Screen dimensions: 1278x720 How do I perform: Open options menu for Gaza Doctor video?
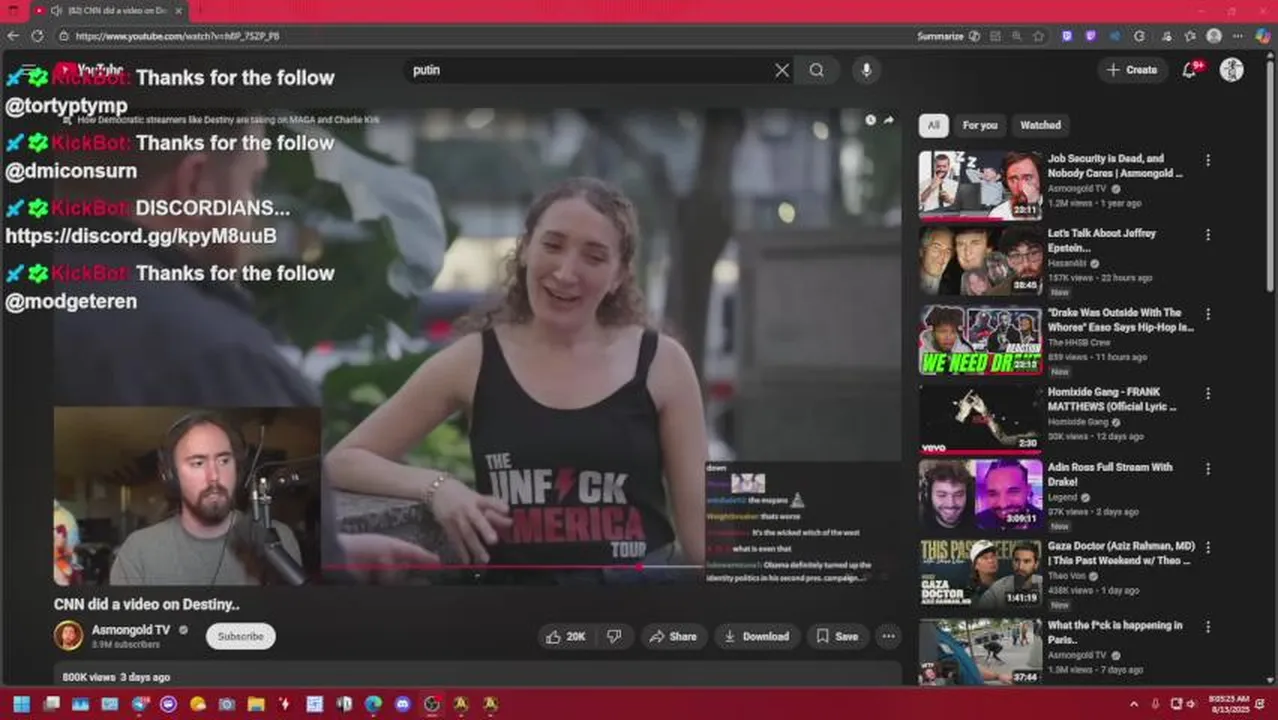point(1208,548)
